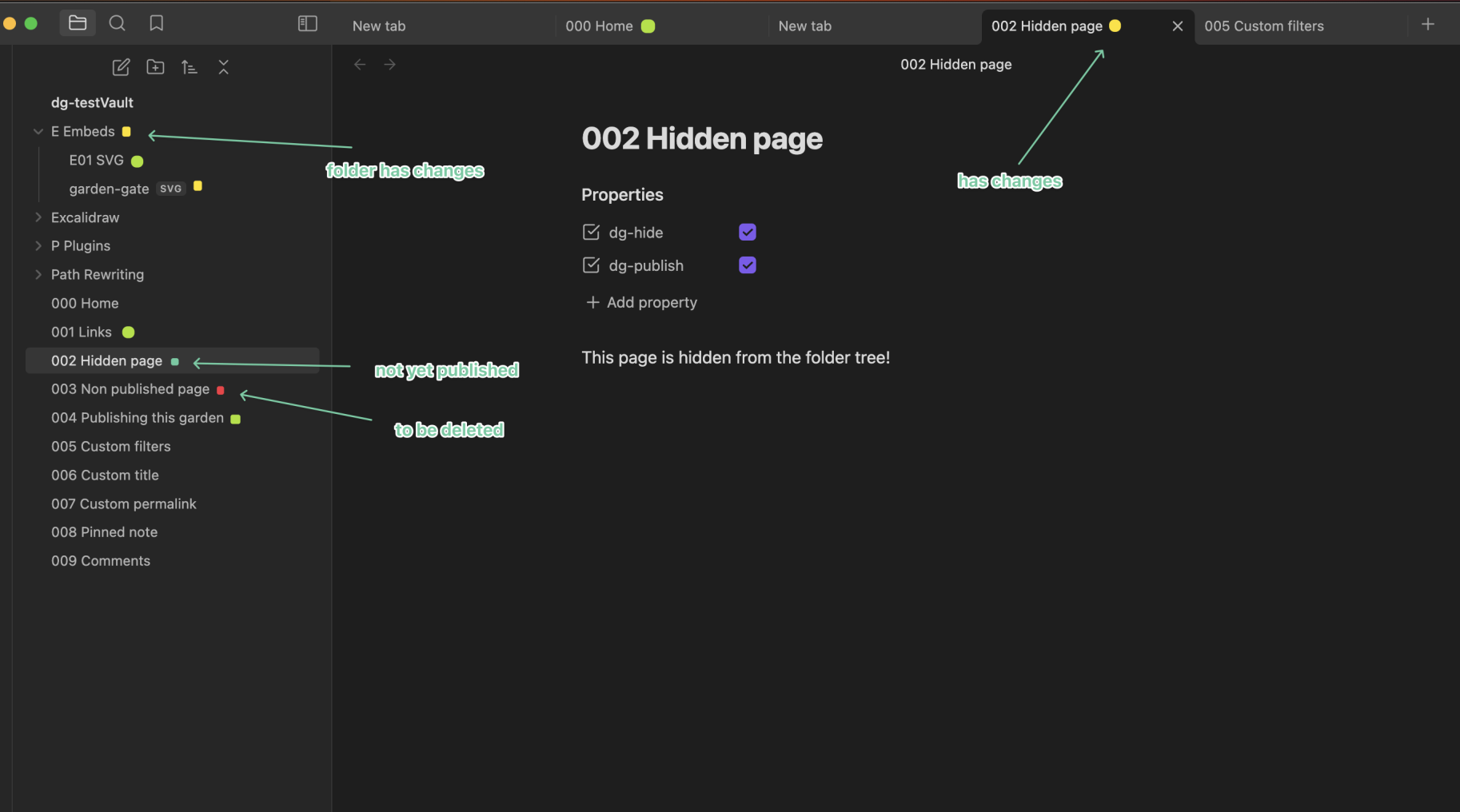Navigate back using the left arrow

[x=359, y=64]
